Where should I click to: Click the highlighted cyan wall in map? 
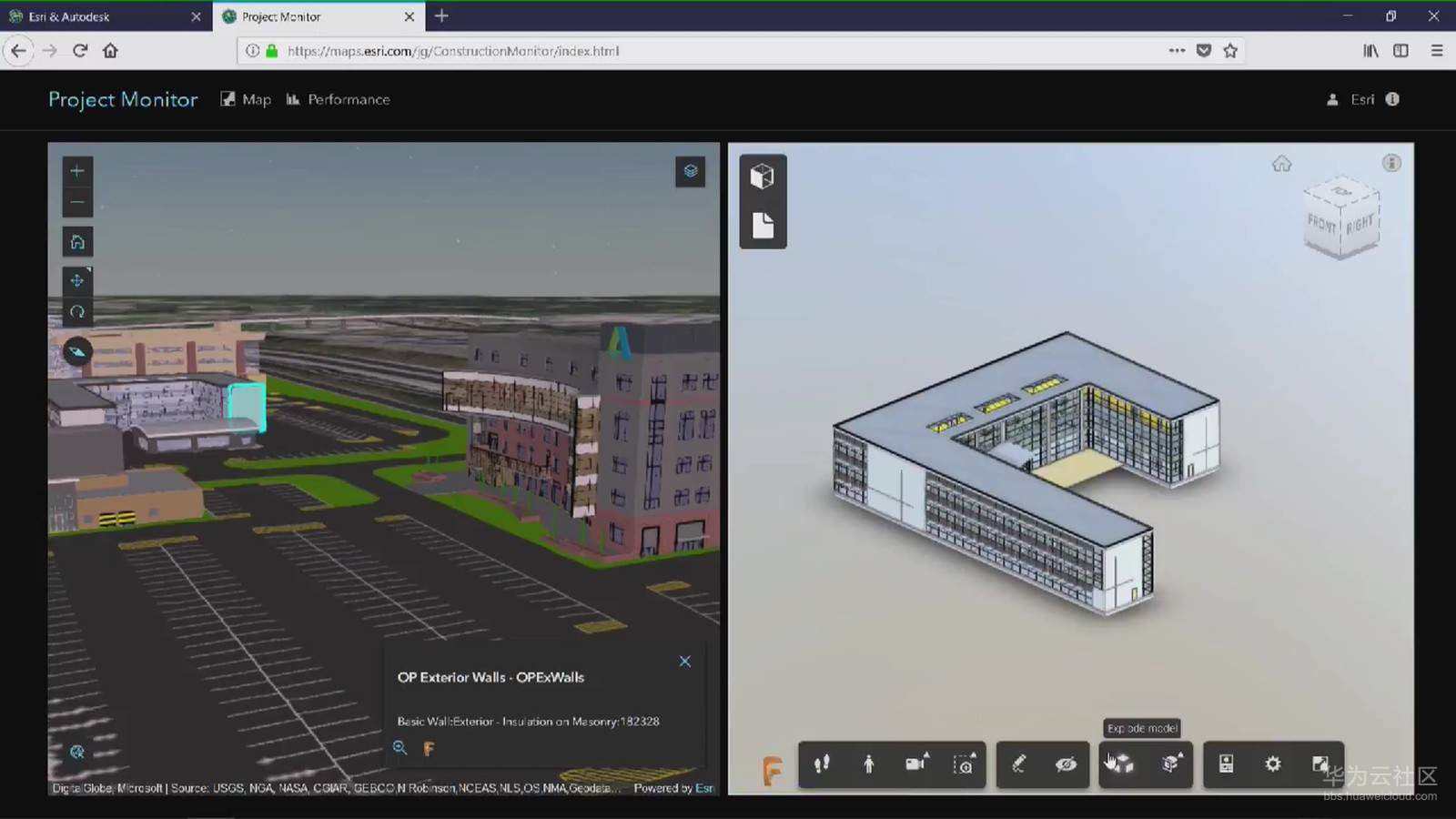point(247,406)
